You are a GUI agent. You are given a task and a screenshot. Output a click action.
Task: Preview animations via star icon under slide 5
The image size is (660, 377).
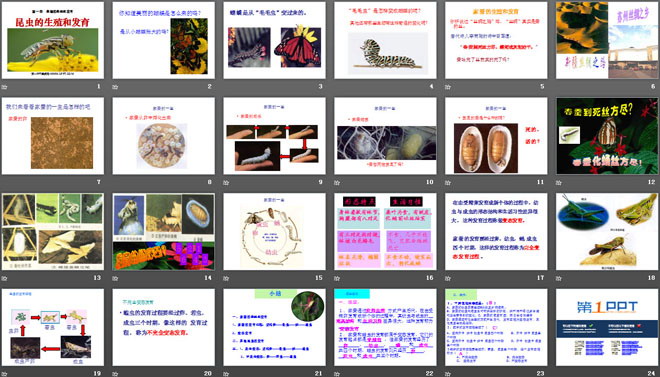coord(448,87)
